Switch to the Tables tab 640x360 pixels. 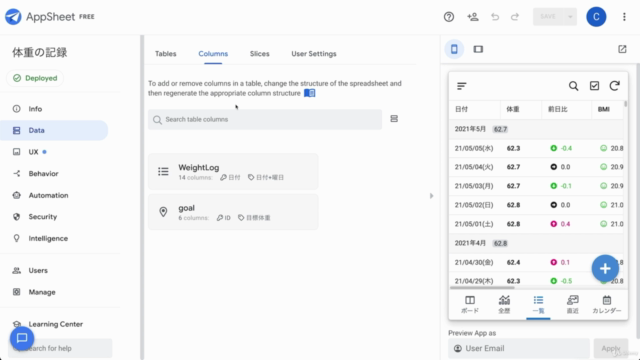coord(165,54)
